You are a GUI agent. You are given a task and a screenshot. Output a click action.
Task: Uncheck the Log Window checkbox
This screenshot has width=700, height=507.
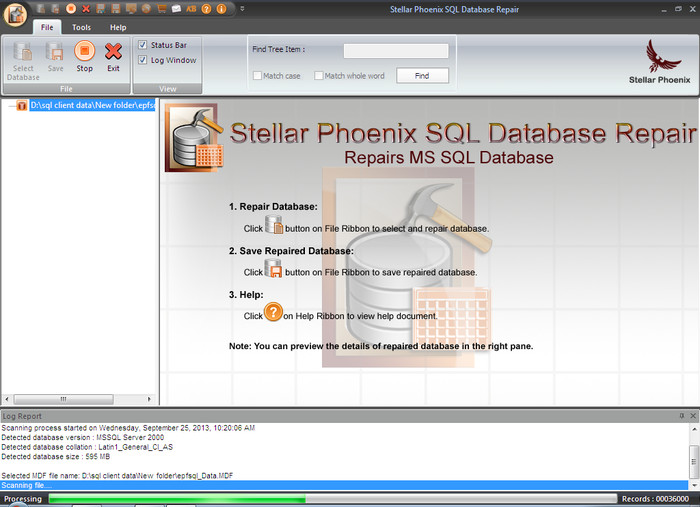pyautogui.click(x=142, y=60)
